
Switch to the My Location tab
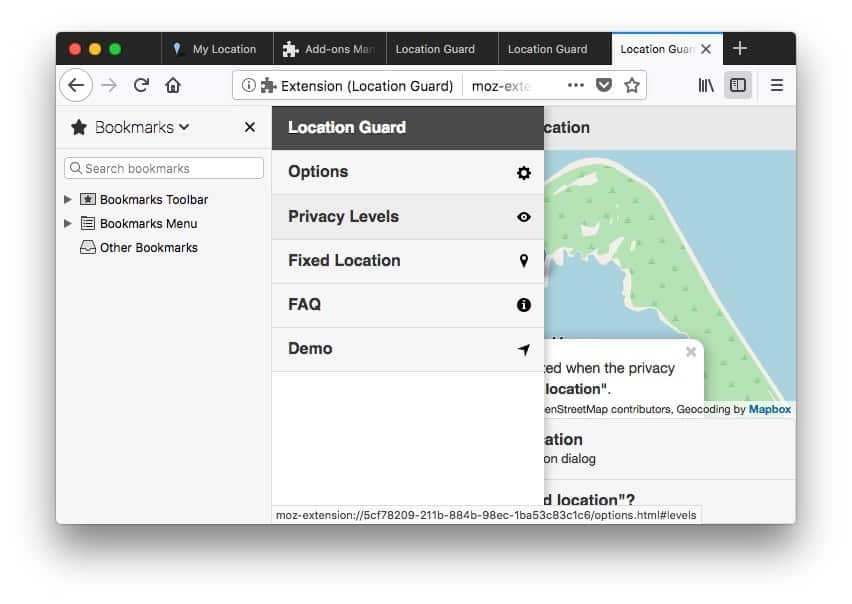215,49
